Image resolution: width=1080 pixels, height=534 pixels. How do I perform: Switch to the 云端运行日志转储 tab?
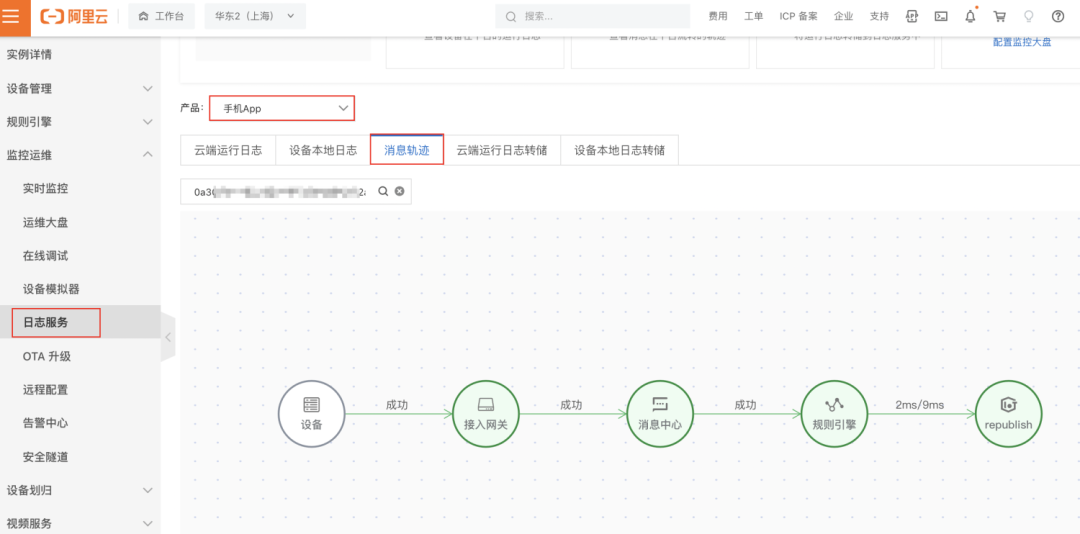(x=502, y=151)
